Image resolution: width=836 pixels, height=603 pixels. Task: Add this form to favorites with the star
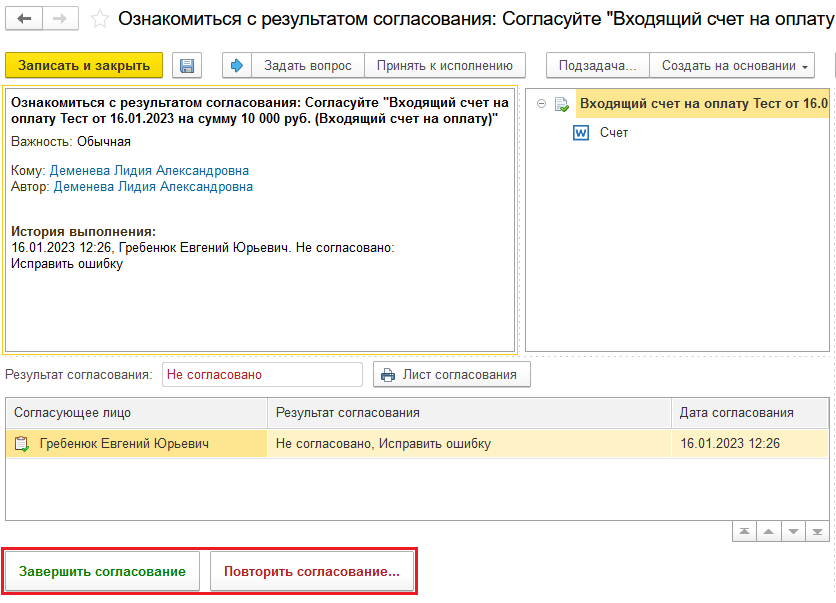(100, 19)
